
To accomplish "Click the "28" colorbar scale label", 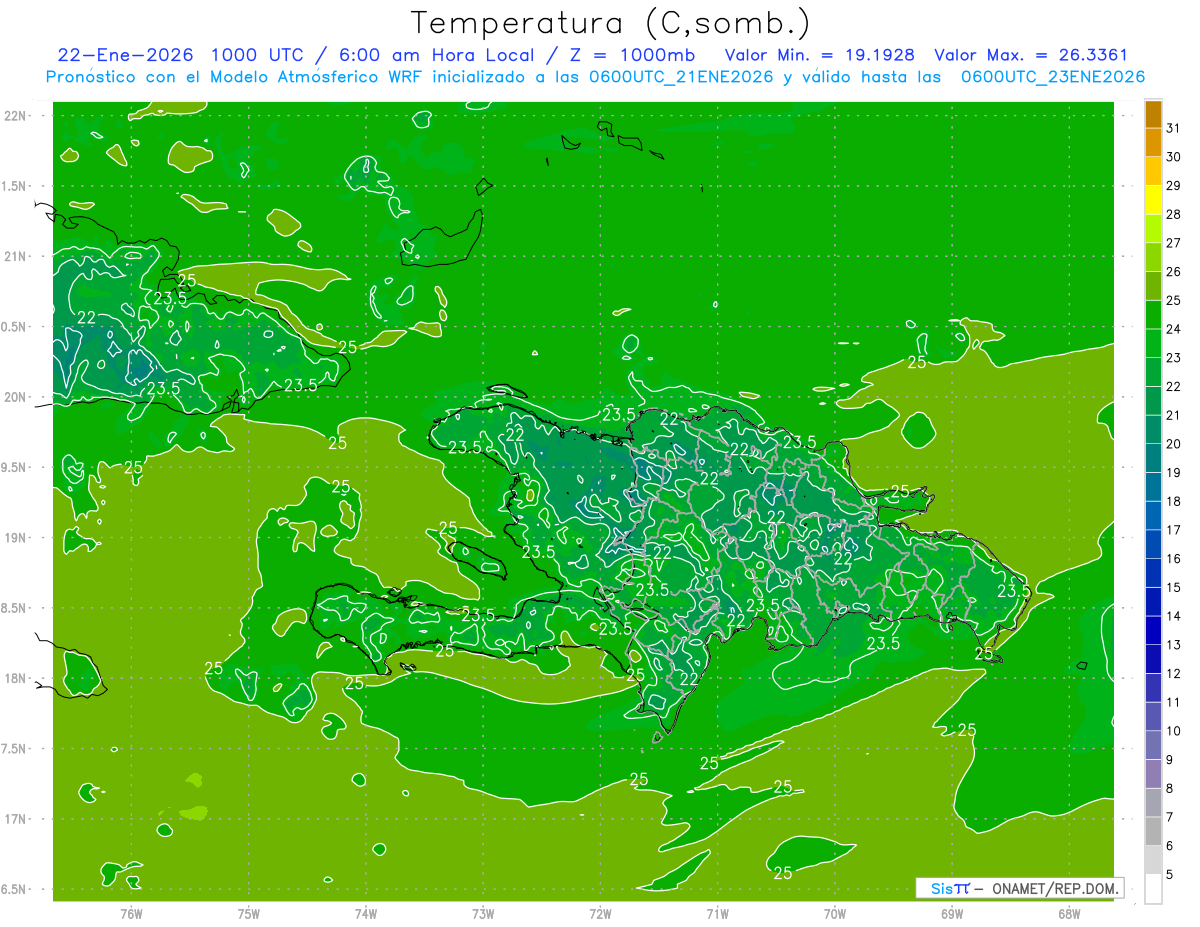I will 1173,214.
